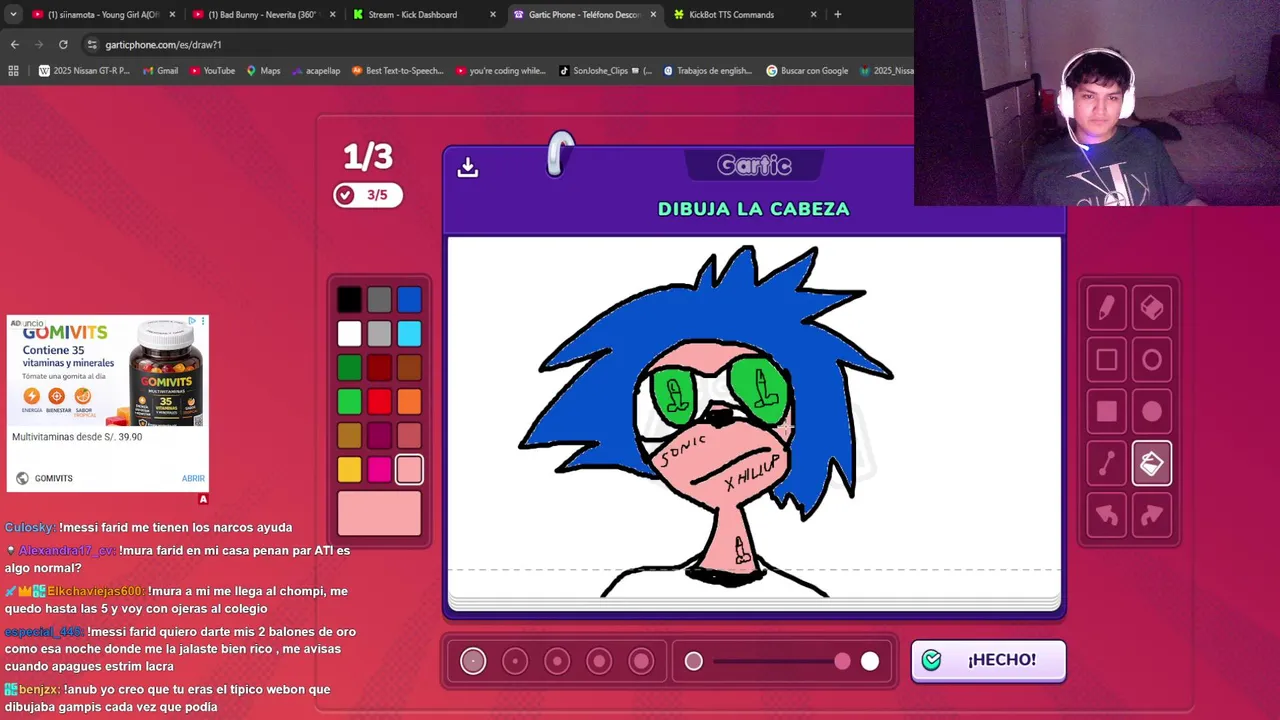Click the opacity slider handle
Screen dimensions: 1280x720
click(x=842, y=661)
